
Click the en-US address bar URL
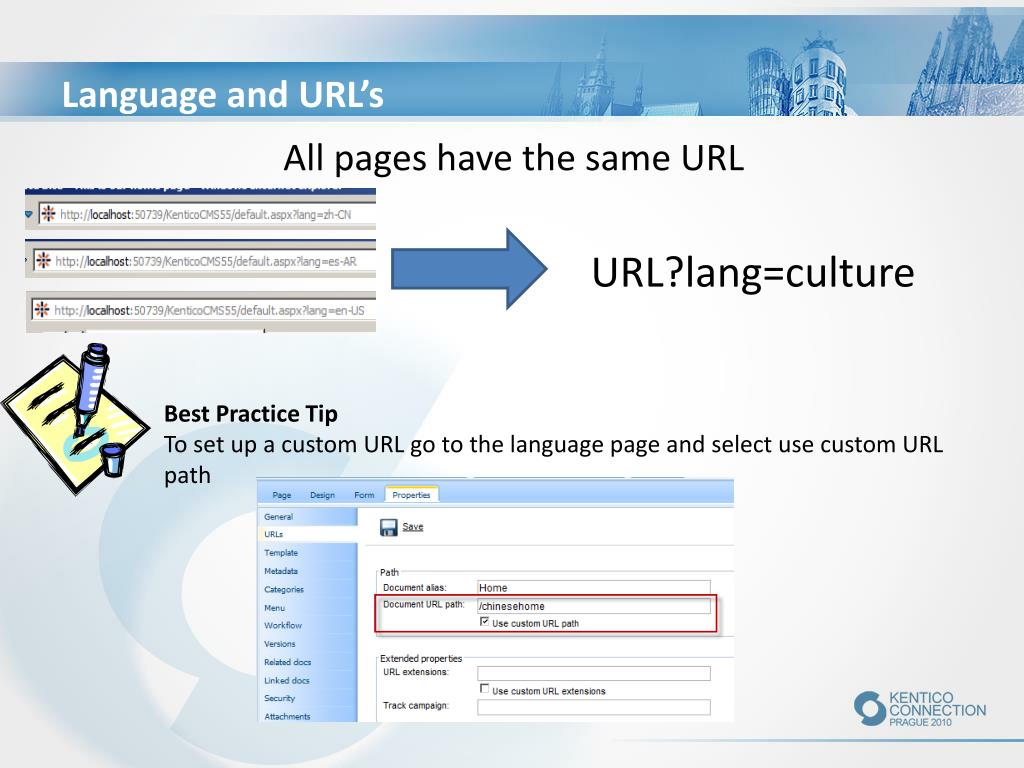click(x=210, y=310)
